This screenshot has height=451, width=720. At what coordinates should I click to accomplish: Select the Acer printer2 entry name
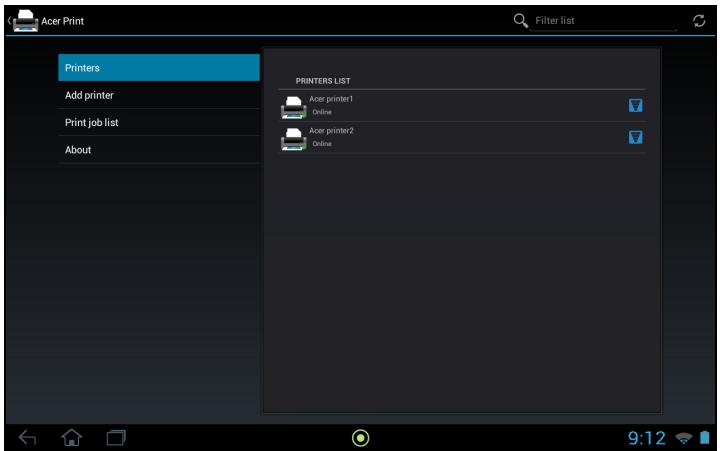(x=332, y=130)
